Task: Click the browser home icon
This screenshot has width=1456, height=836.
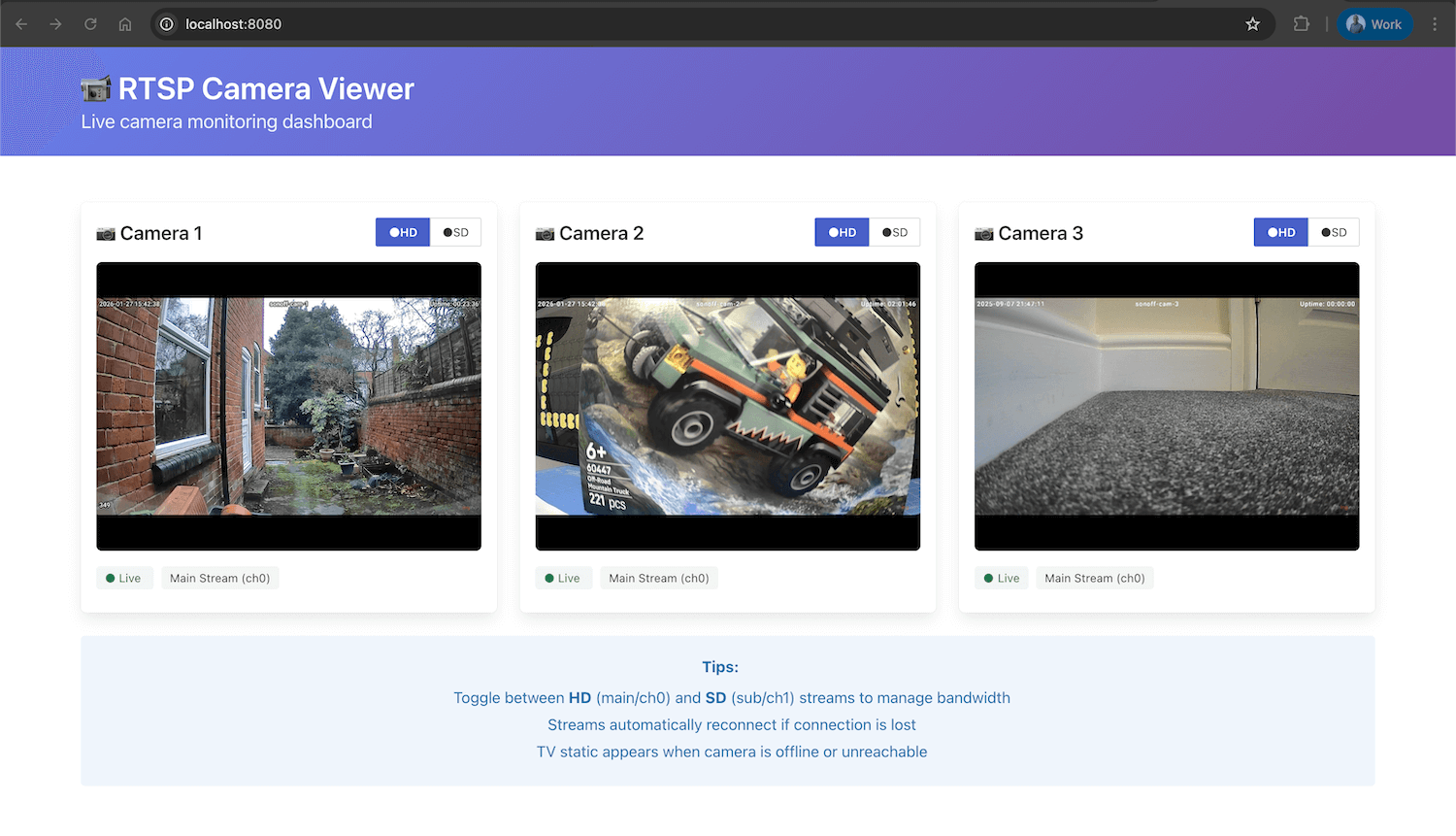Action: click(x=124, y=23)
